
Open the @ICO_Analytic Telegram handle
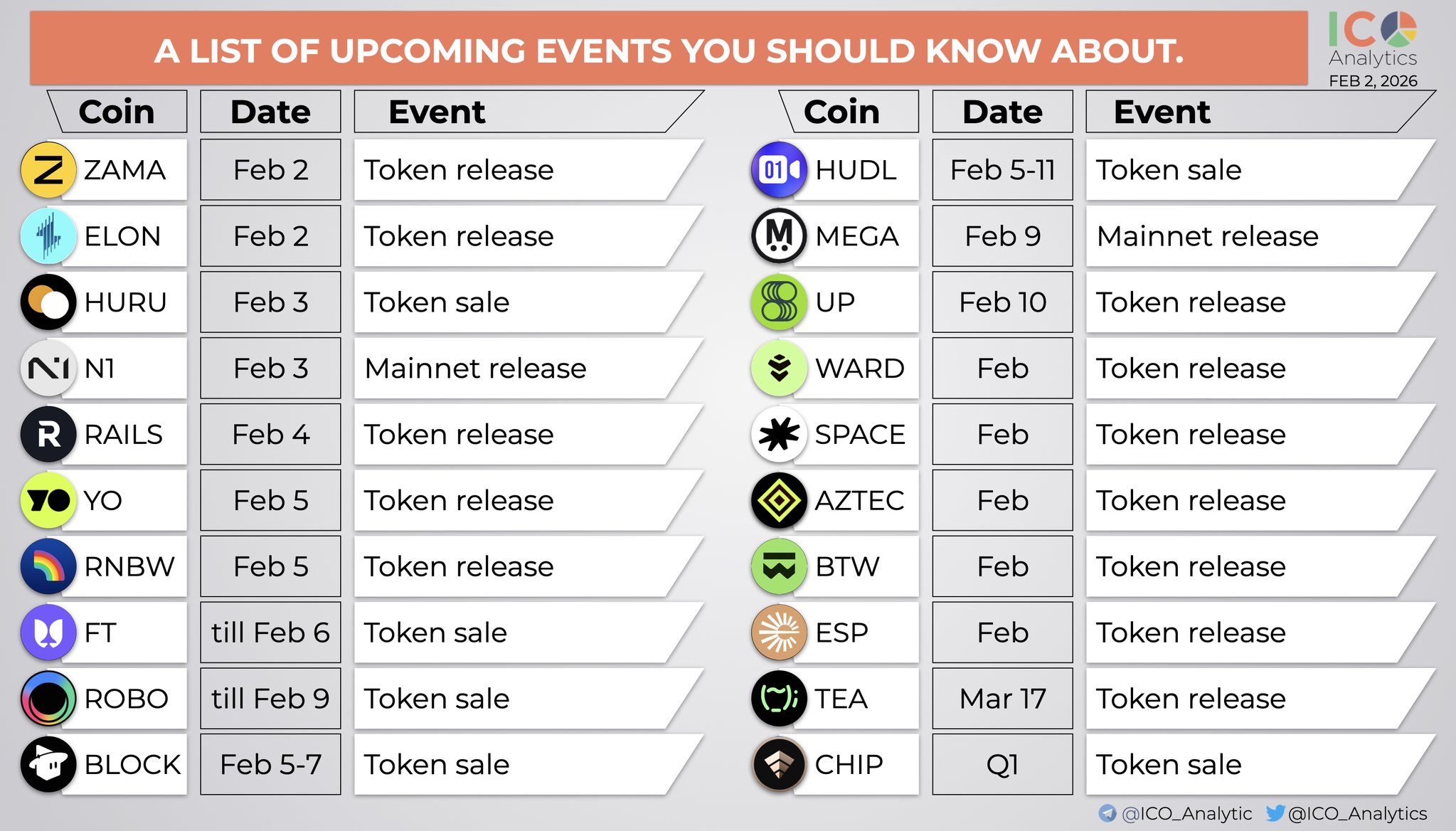1185,813
